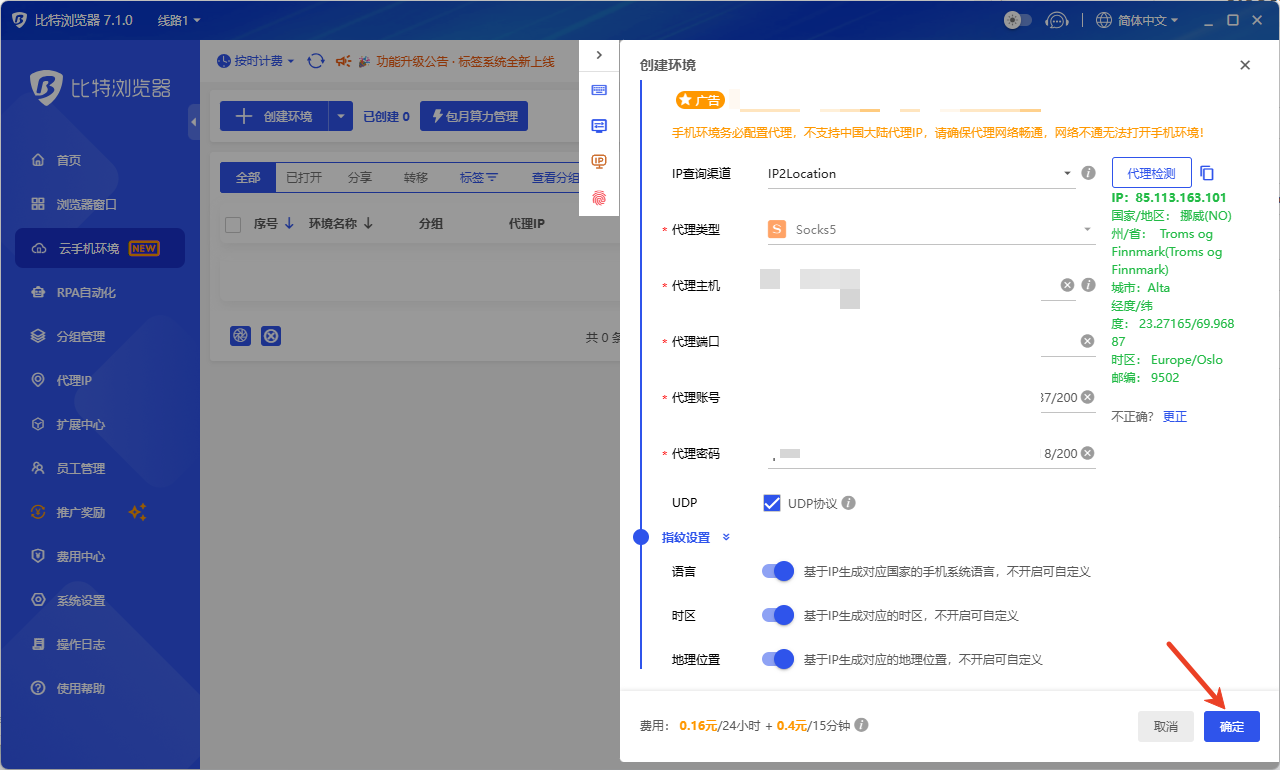Disable the 时区 auto-generate switch
The height and width of the screenshot is (770, 1280).
point(778,615)
